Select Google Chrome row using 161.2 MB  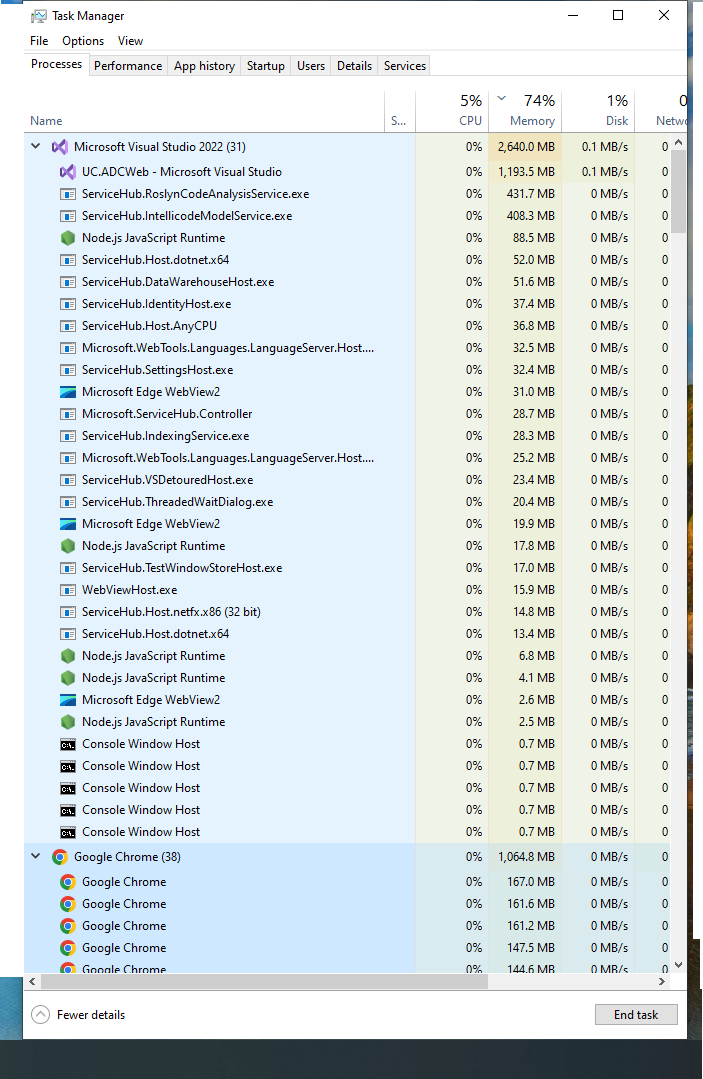pyautogui.click(x=347, y=926)
